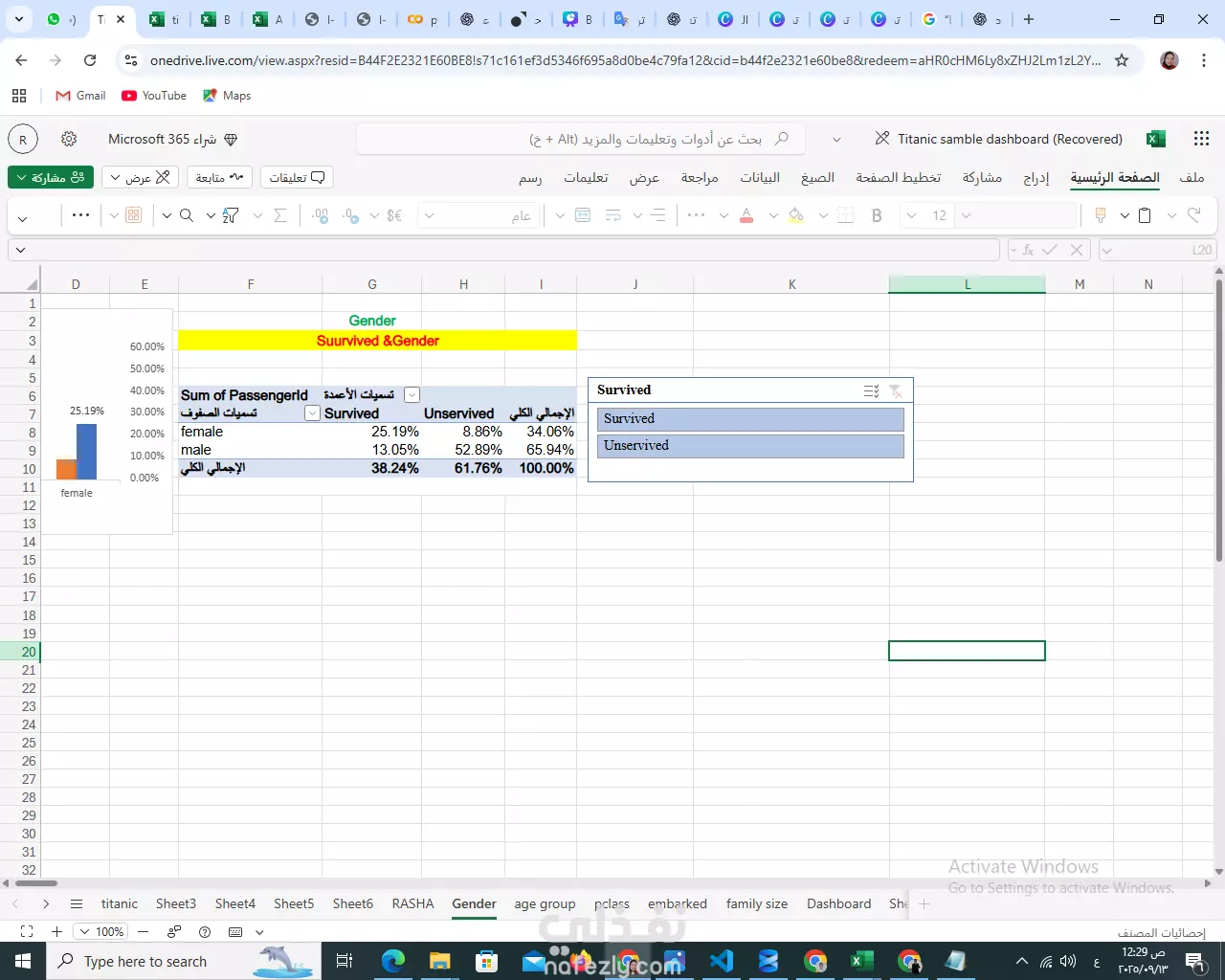This screenshot has width=1225, height=980.
Task: Open Microsoft Edge from taskbar
Action: (x=392, y=961)
